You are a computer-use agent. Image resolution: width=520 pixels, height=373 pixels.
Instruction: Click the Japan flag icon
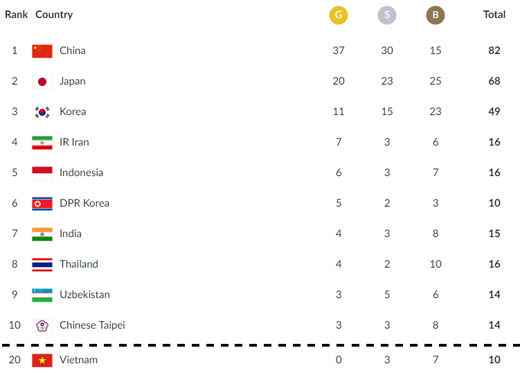pos(42,82)
